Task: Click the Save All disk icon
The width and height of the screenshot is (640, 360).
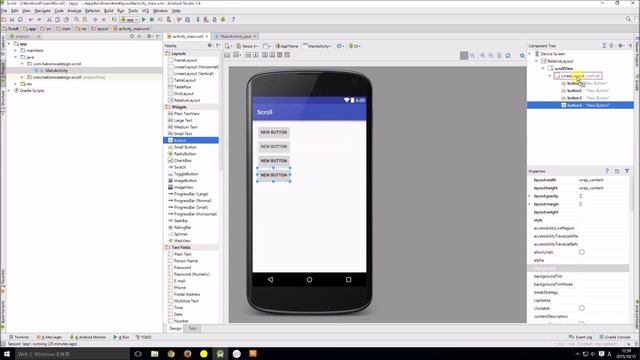Action: (x=12, y=20)
